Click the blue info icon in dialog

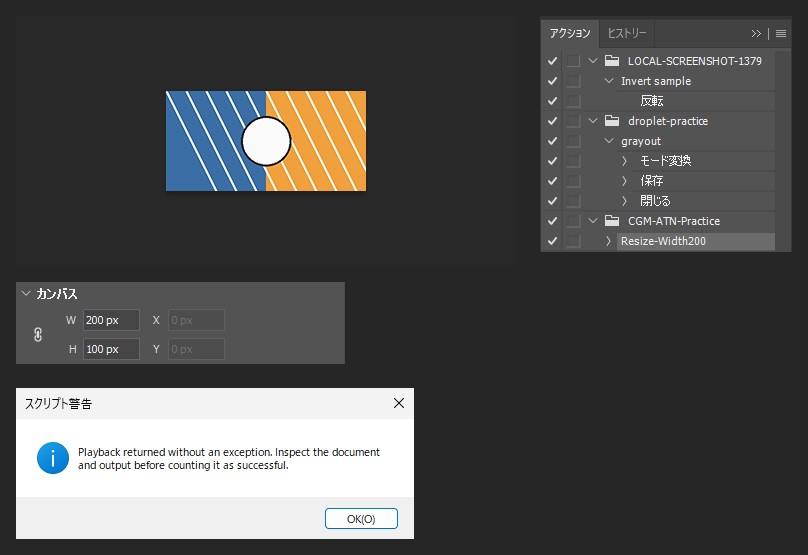53,458
